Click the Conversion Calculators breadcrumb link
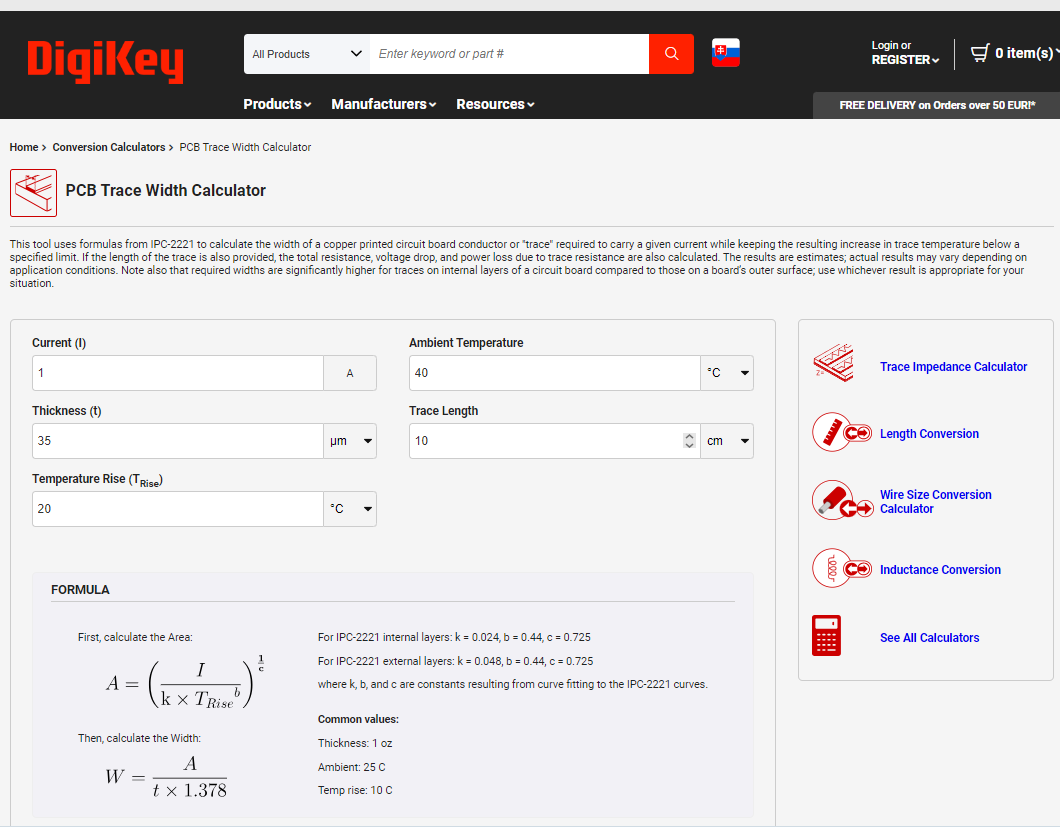The width and height of the screenshot is (1060, 827). (x=108, y=147)
